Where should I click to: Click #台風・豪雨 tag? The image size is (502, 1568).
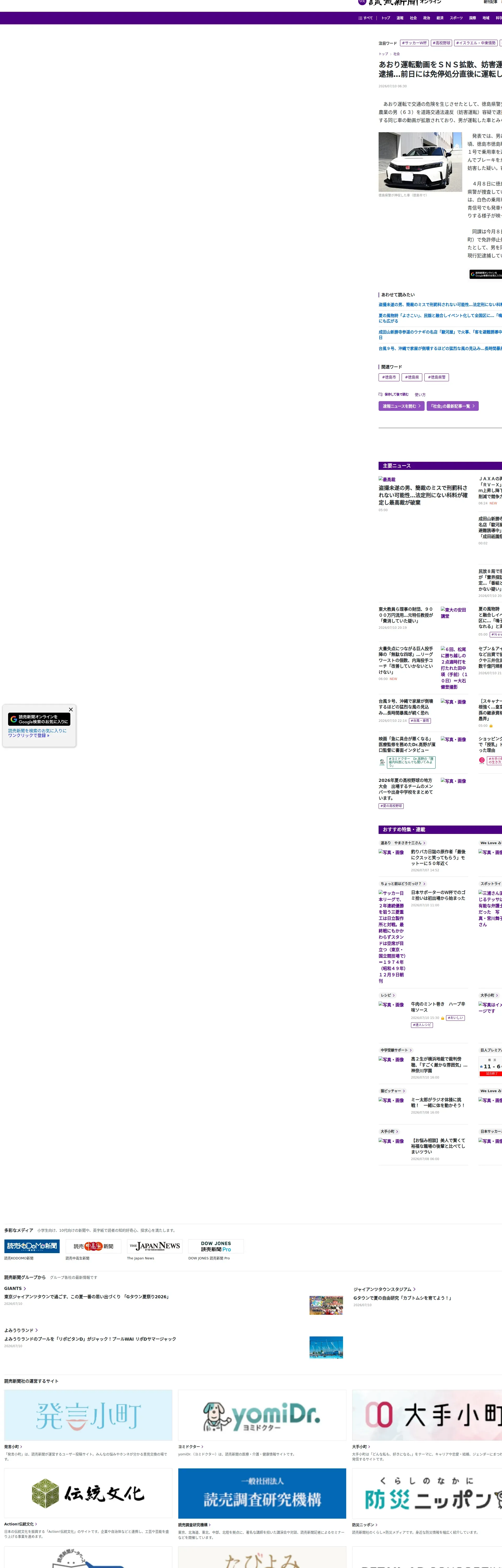[x=420, y=721]
